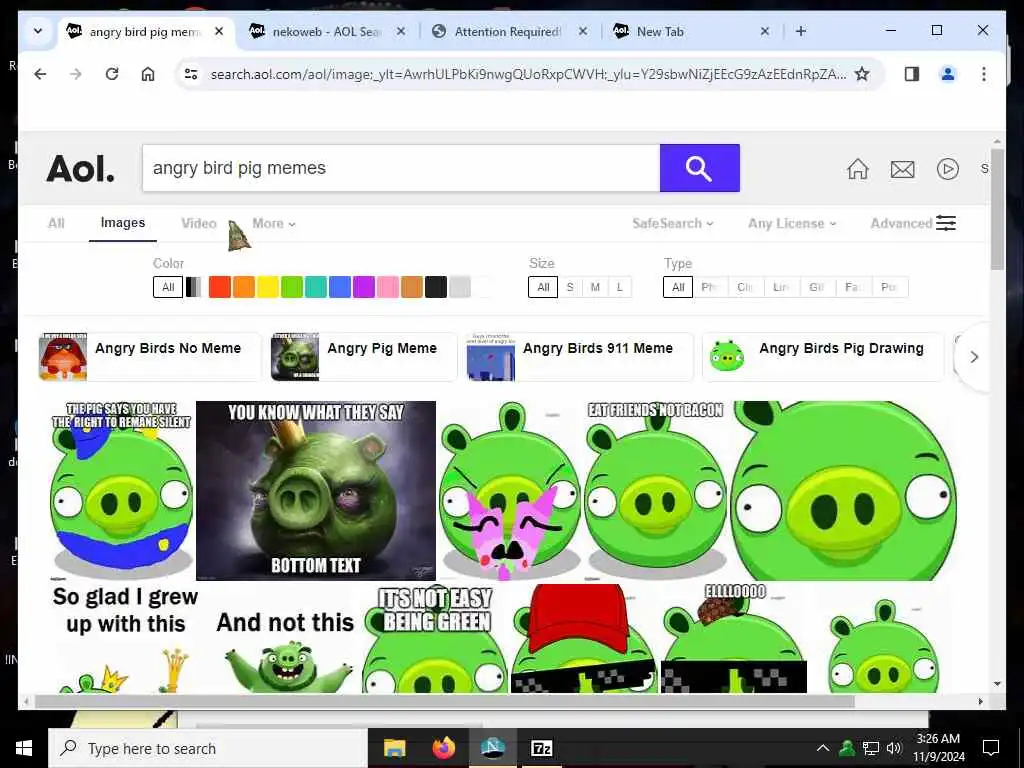
Task: Go back with the browser back arrow
Action: click(x=40, y=74)
